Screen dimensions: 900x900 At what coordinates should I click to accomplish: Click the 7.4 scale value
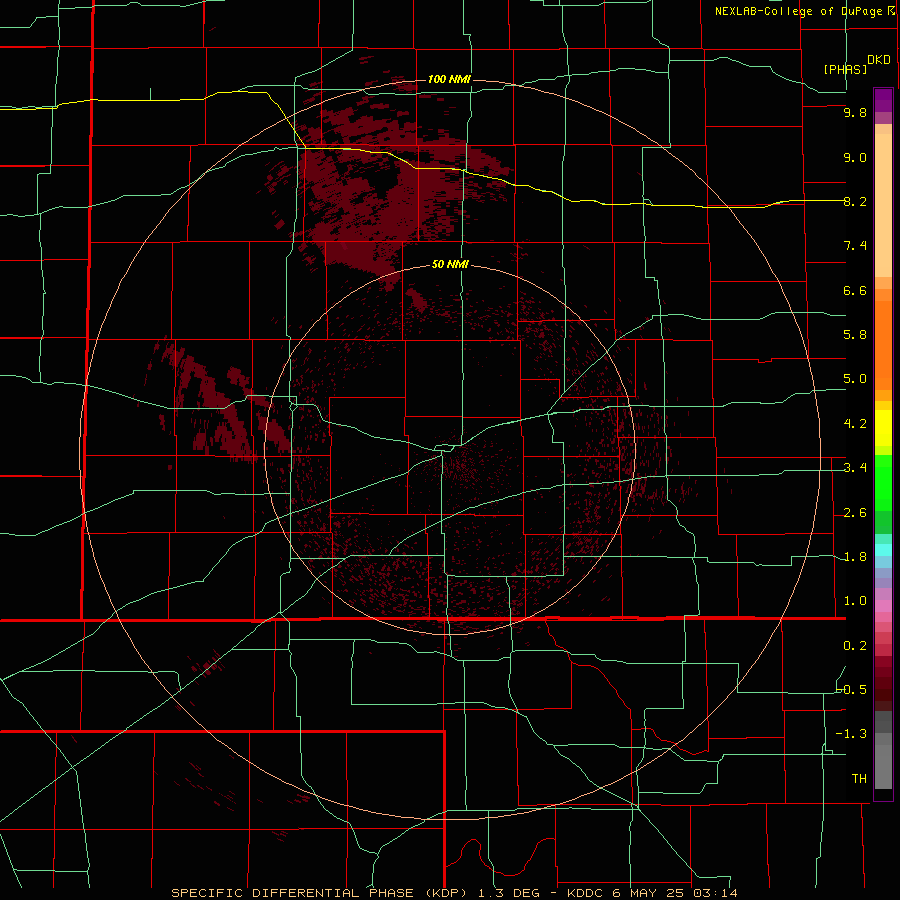(x=855, y=246)
